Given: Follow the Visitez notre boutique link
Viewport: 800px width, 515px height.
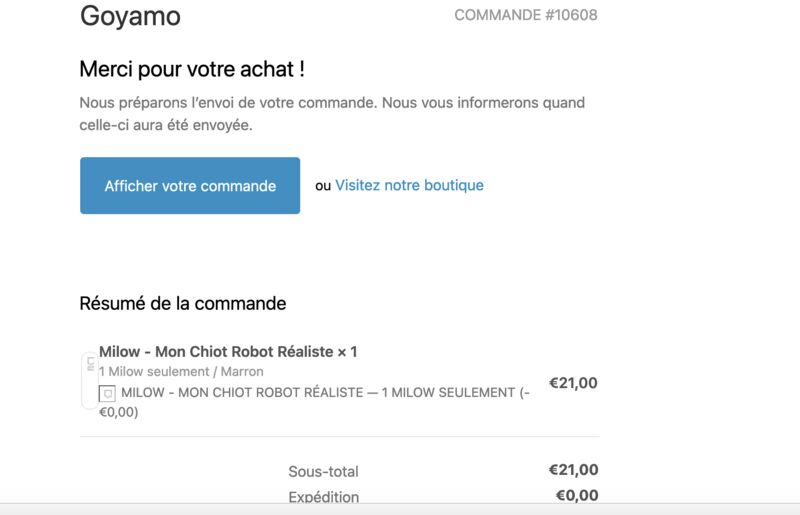Looking at the screenshot, I should pyautogui.click(x=409, y=185).
